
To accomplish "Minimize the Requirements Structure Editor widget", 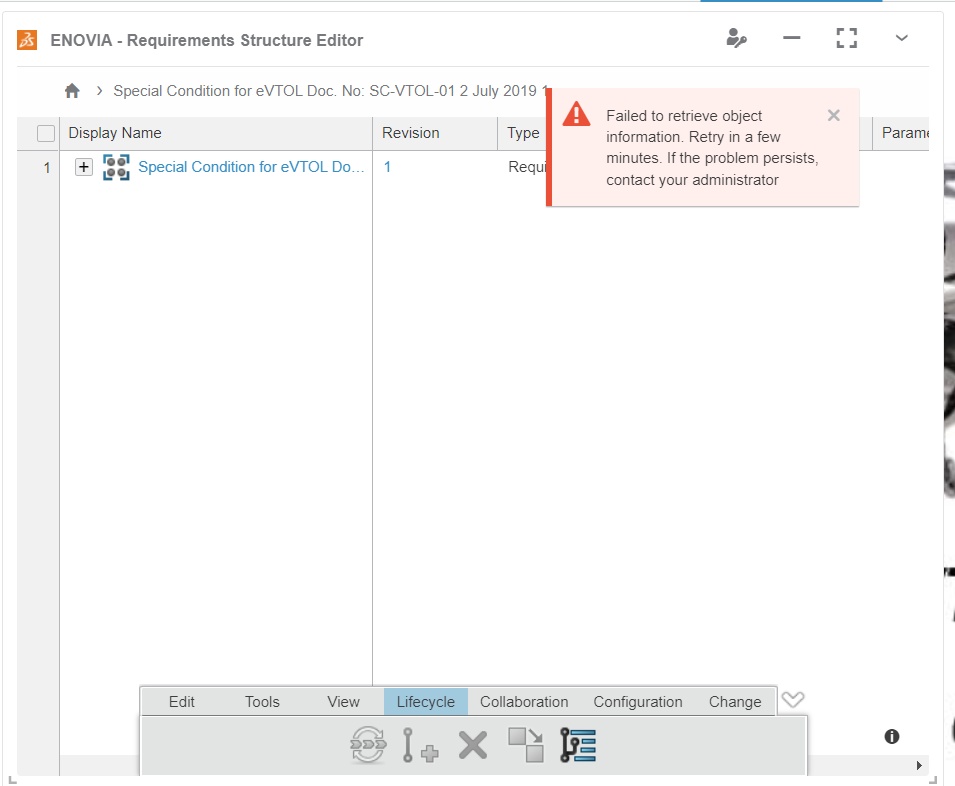I will coord(791,38).
